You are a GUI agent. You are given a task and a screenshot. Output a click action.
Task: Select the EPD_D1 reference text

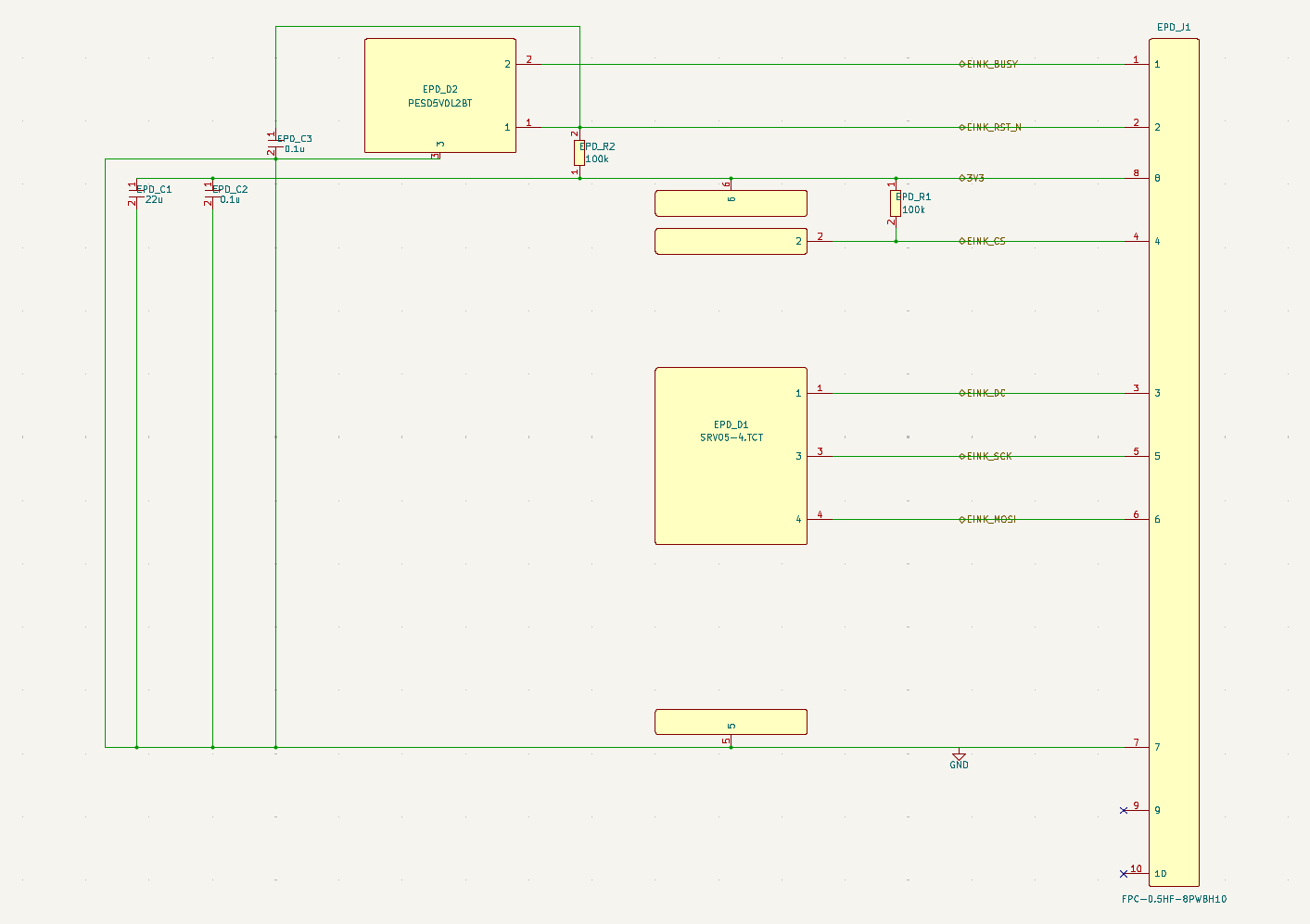(x=731, y=424)
